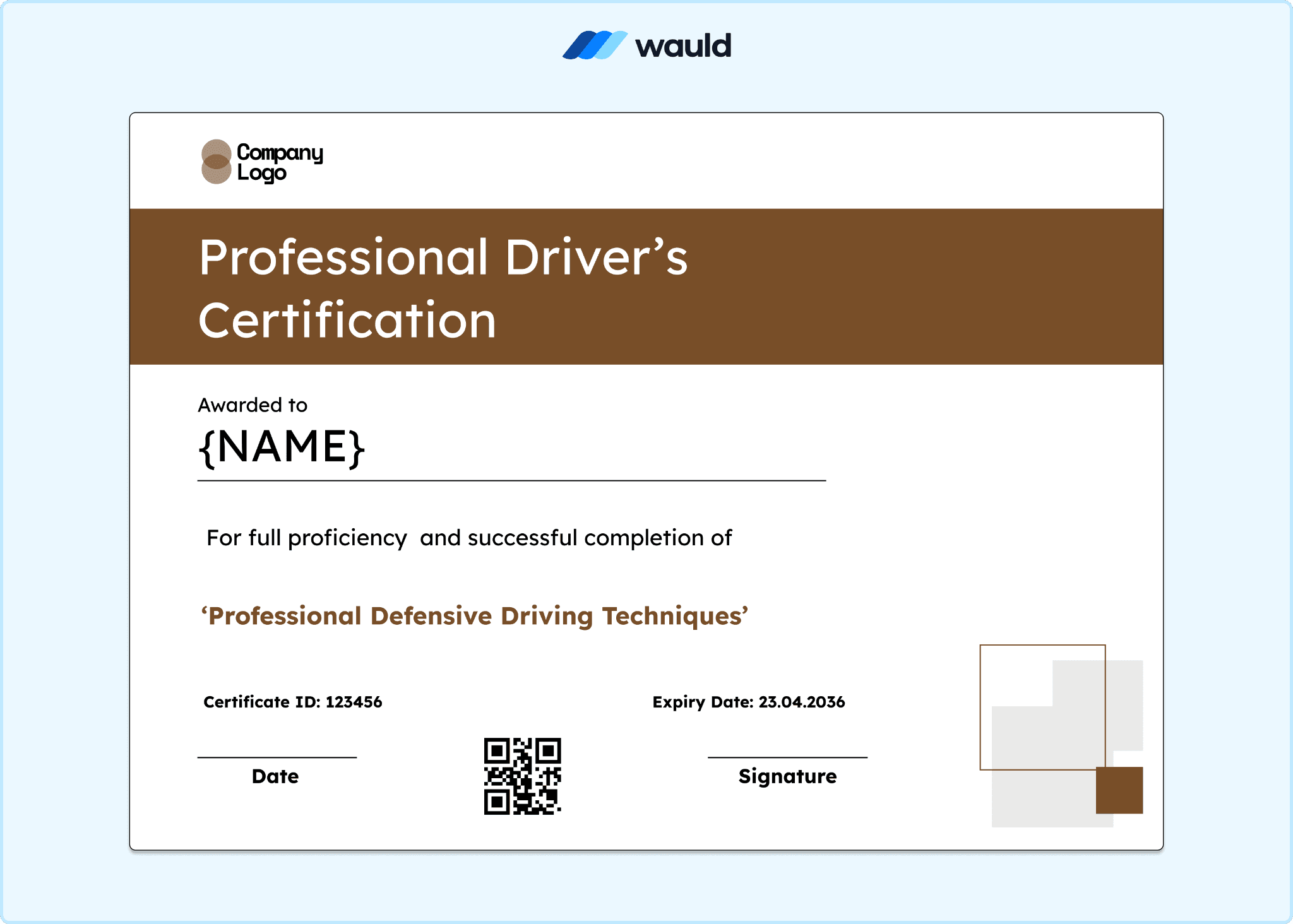The image size is (1293, 924).
Task: Select the 'Professional Driver's Certification' title
Action: (x=443, y=288)
